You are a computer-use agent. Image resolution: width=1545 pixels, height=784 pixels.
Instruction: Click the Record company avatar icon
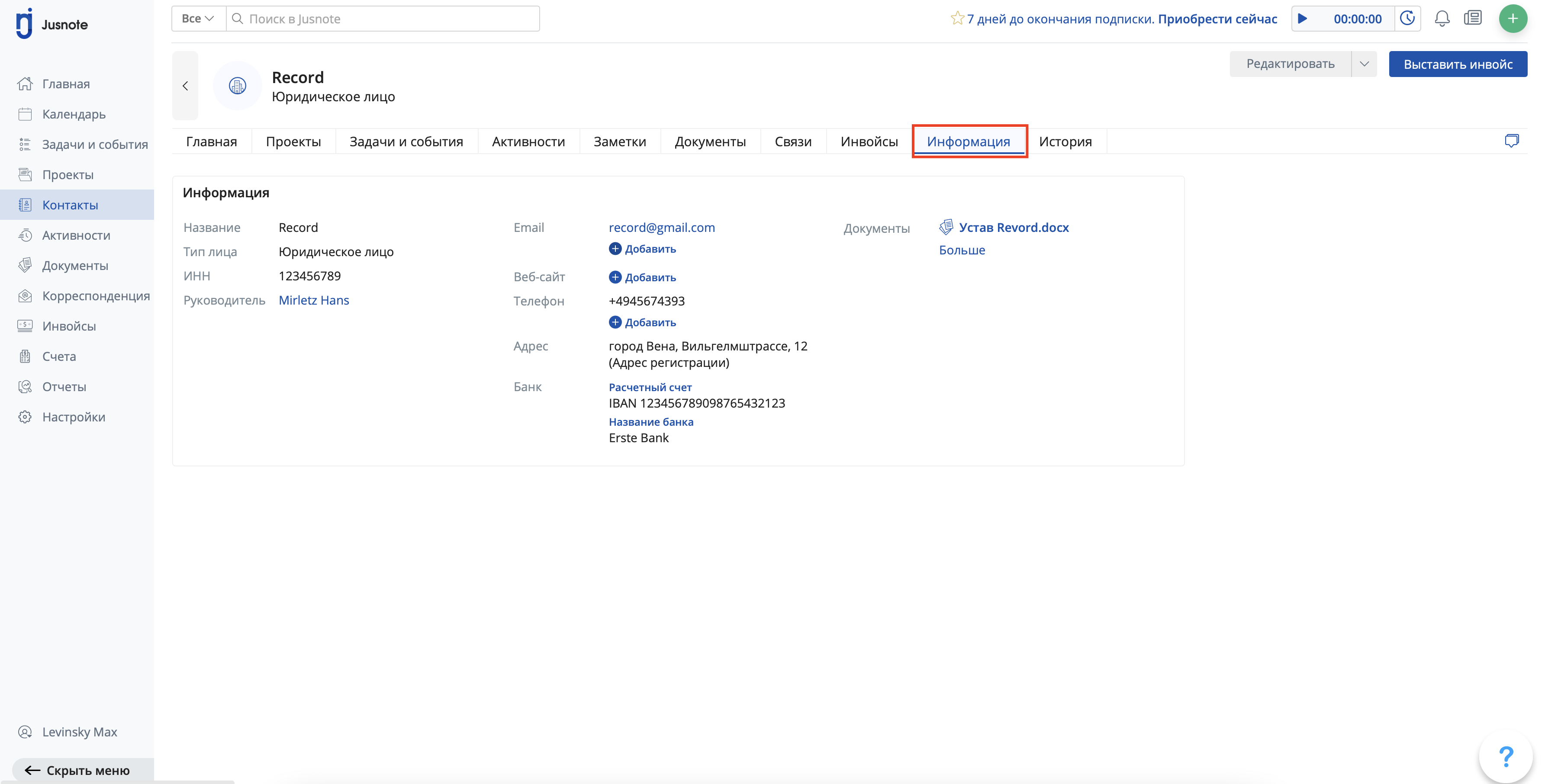238,86
